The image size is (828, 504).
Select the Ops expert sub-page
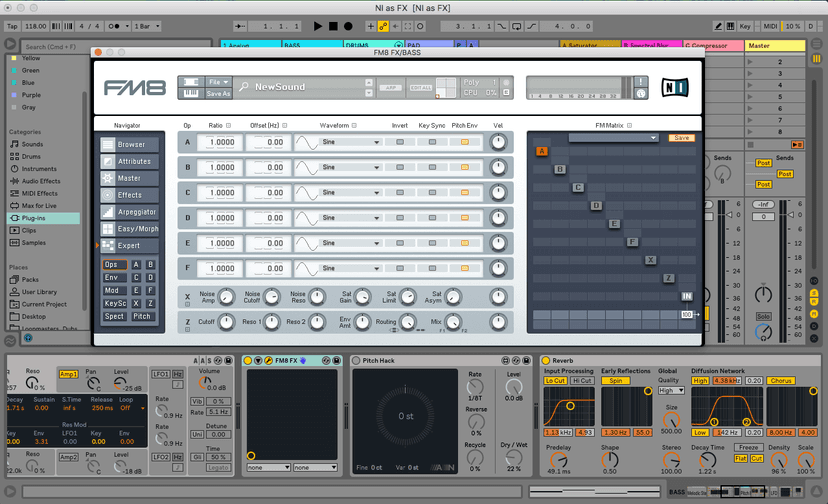pos(115,265)
